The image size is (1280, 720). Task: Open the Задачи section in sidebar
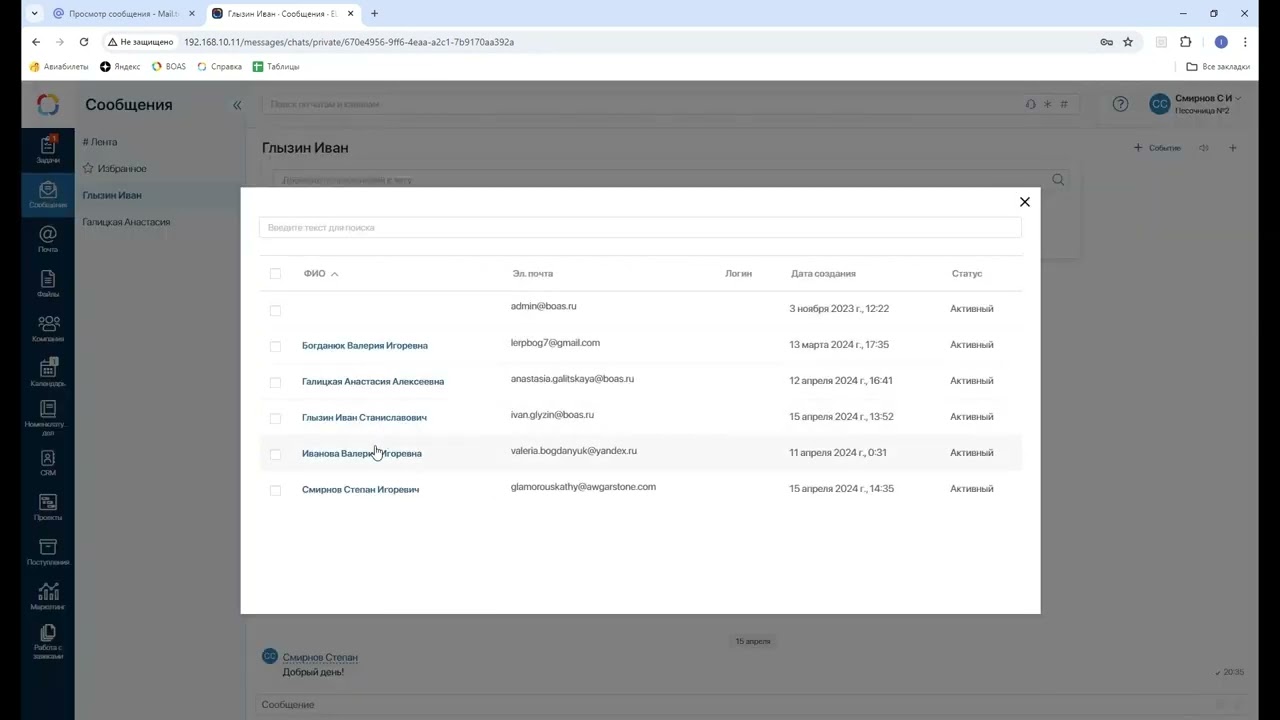48,150
